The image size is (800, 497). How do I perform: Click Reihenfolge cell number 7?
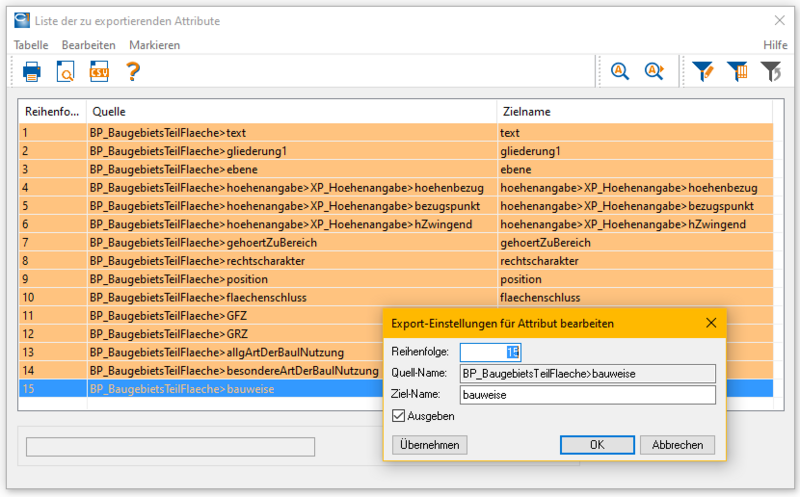[53, 243]
